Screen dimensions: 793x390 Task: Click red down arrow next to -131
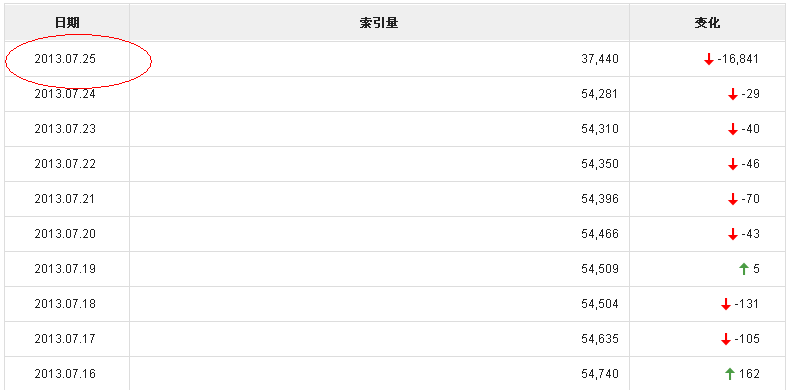pos(726,304)
